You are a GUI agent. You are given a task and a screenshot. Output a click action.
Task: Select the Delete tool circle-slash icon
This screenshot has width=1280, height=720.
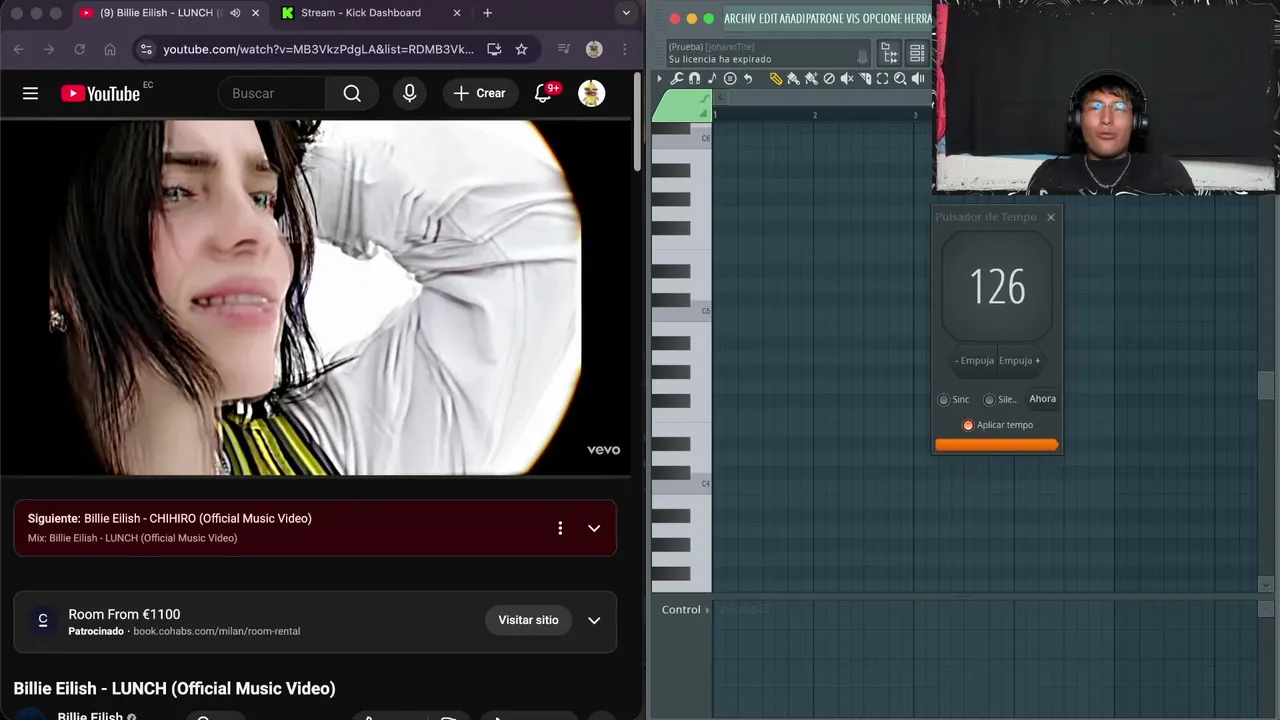[829, 79]
